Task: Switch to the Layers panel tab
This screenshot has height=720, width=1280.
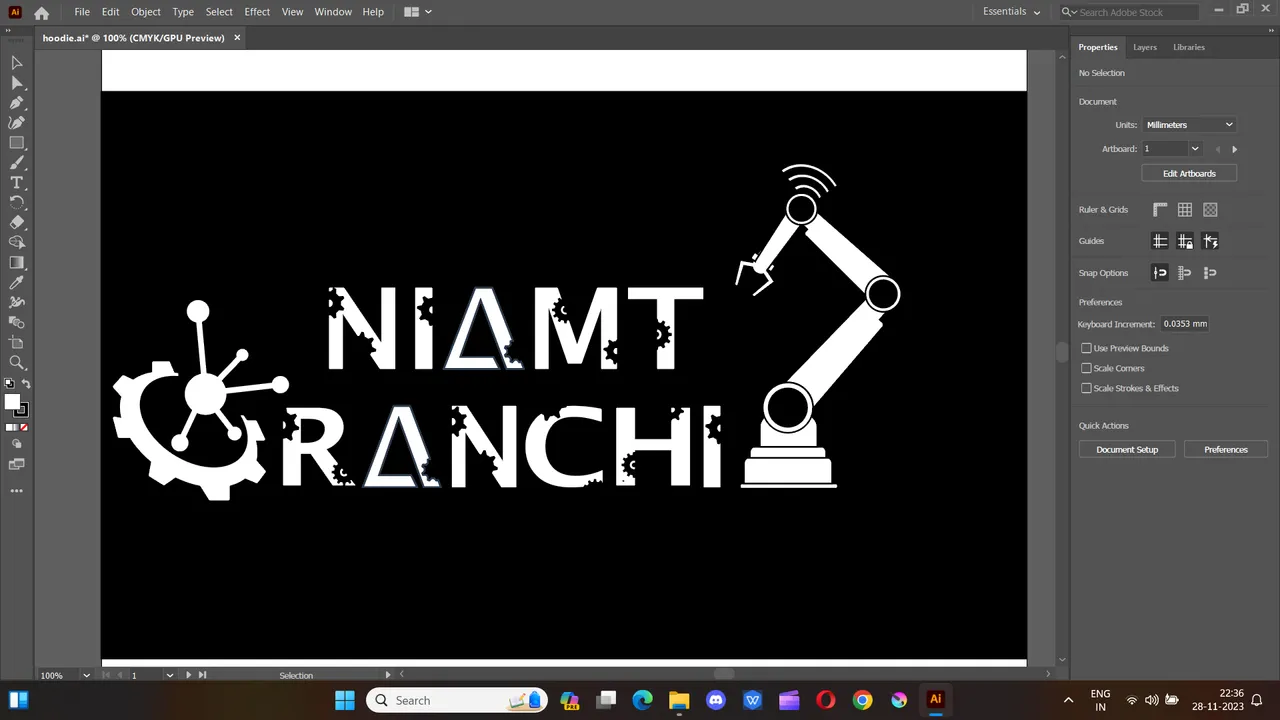Action: [1145, 47]
